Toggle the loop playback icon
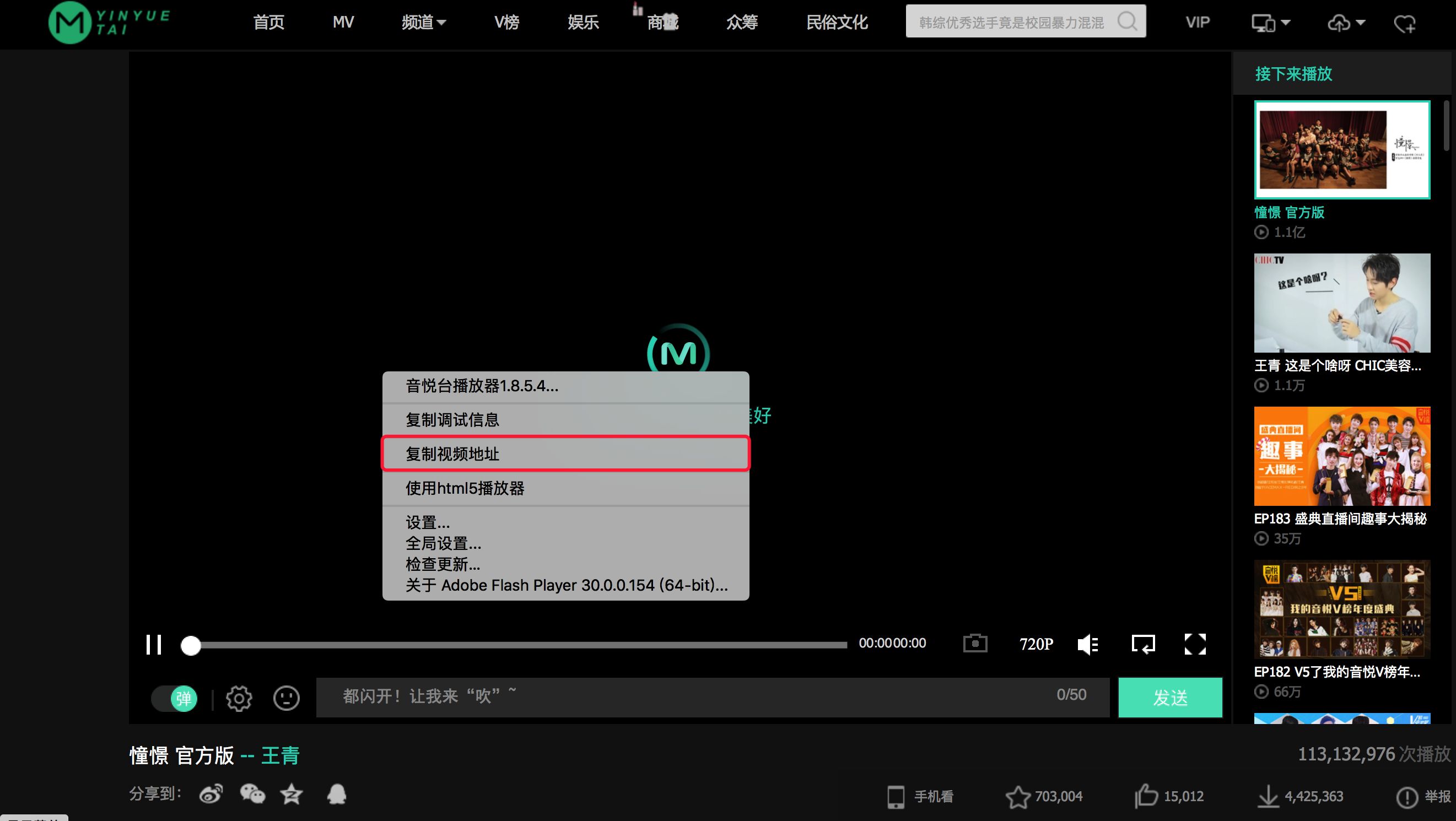This screenshot has height=821, width=1456. point(1144,644)
